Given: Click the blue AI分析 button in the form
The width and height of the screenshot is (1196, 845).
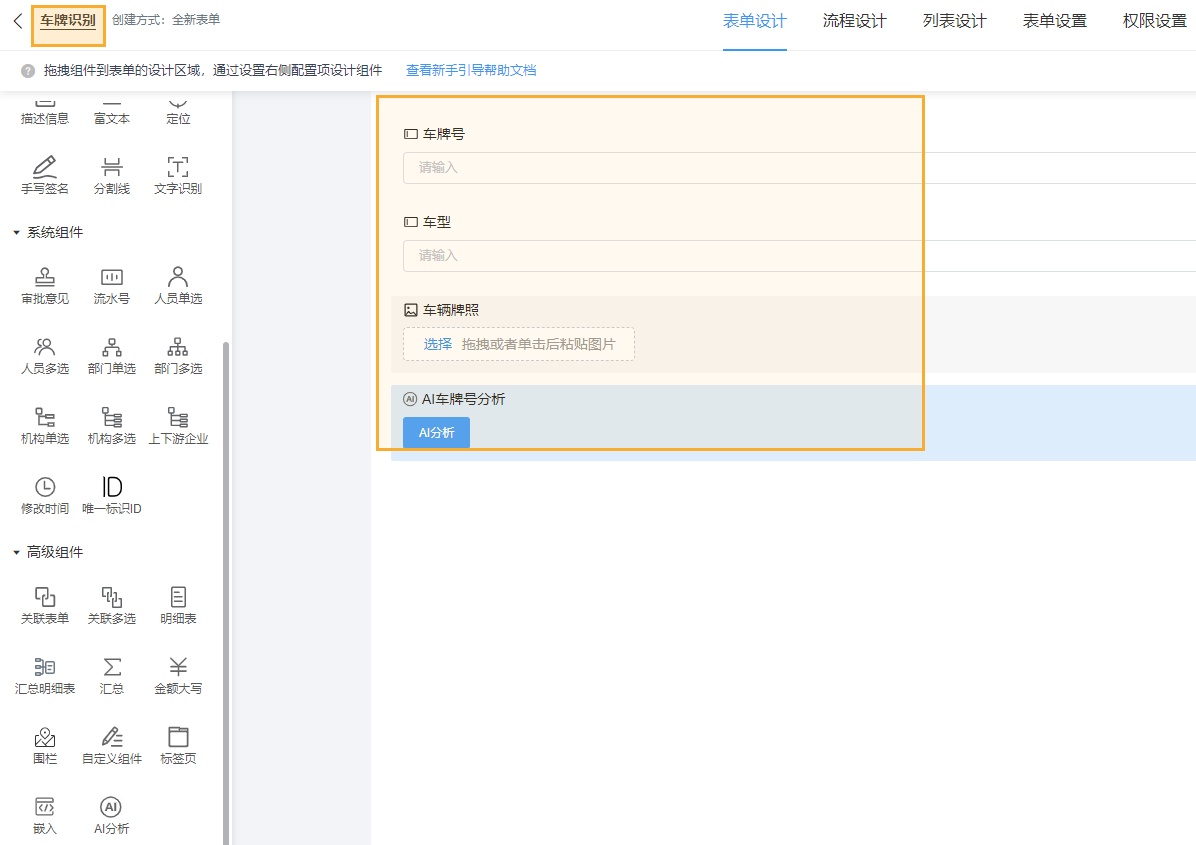Looking at the screenshot, I should coord(436,432).
